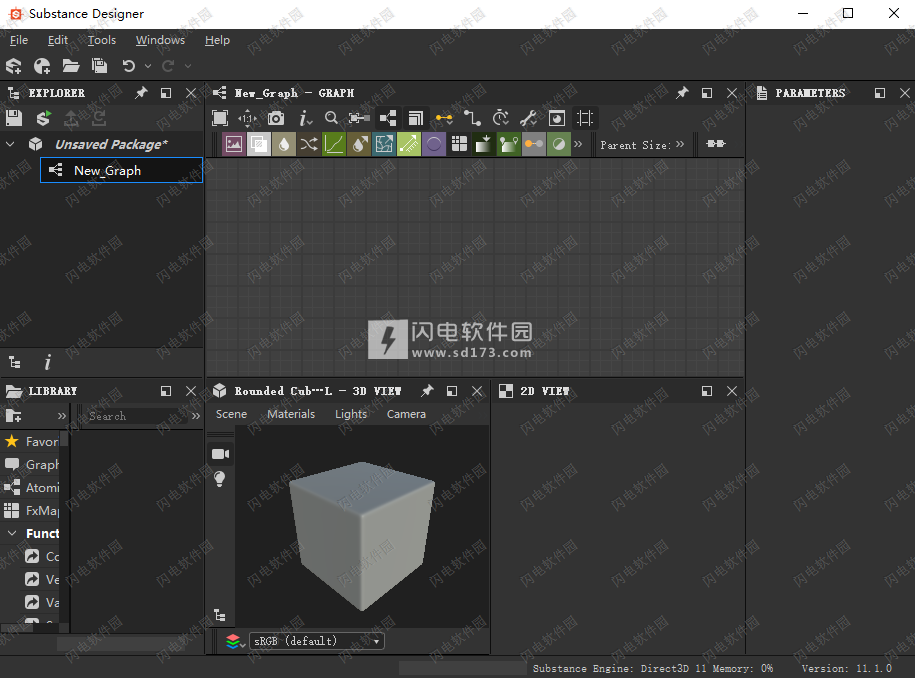Toggle the node view mode icon
915x678 pixels.
point(387,118)
